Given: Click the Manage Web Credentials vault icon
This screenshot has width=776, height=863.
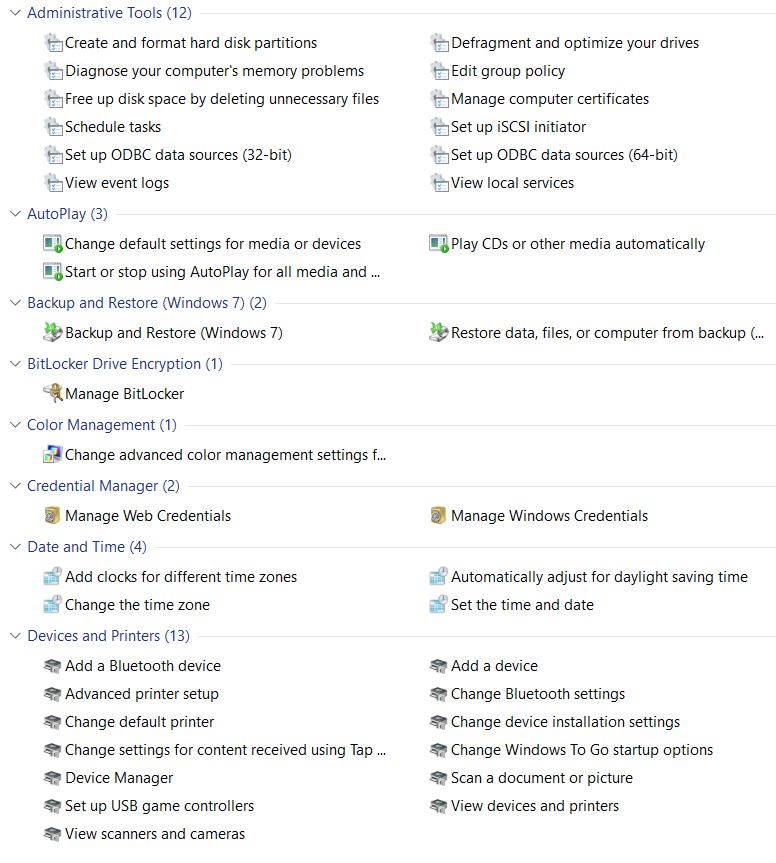Looking at the screenshot, I should [x=53, y=515].
